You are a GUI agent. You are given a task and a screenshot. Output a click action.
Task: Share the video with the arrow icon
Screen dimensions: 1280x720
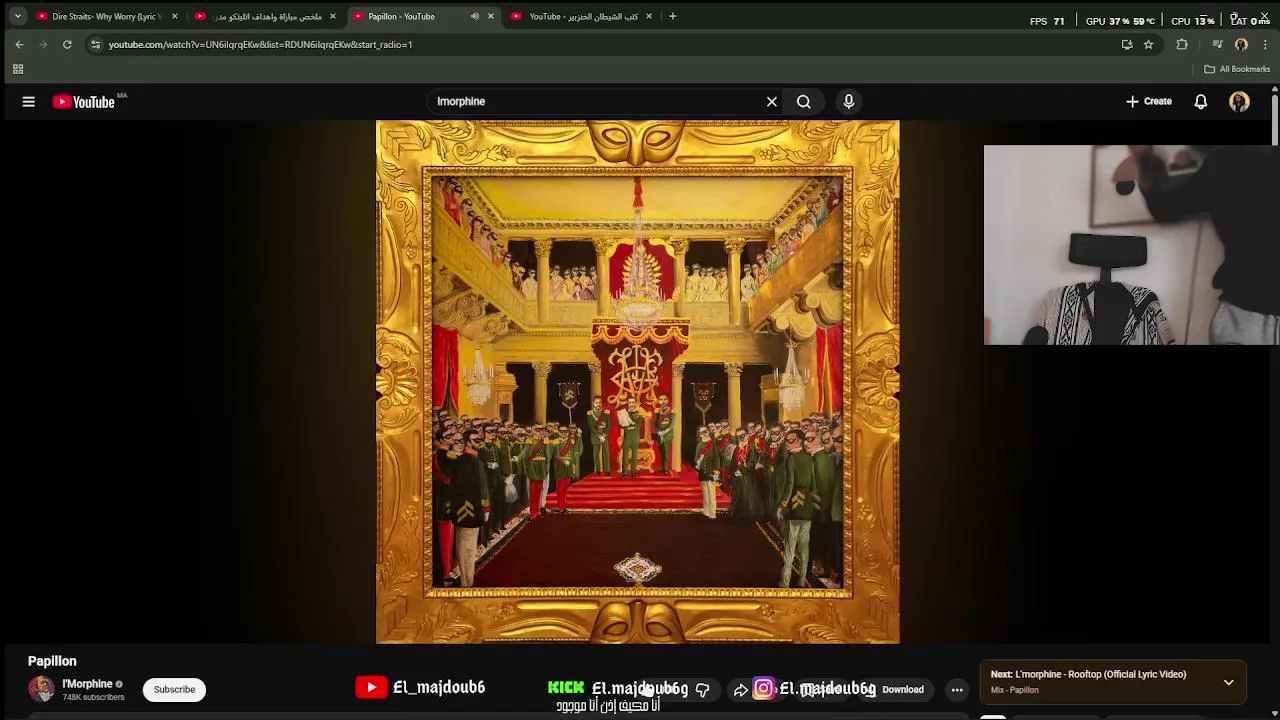tap(740, 689)
